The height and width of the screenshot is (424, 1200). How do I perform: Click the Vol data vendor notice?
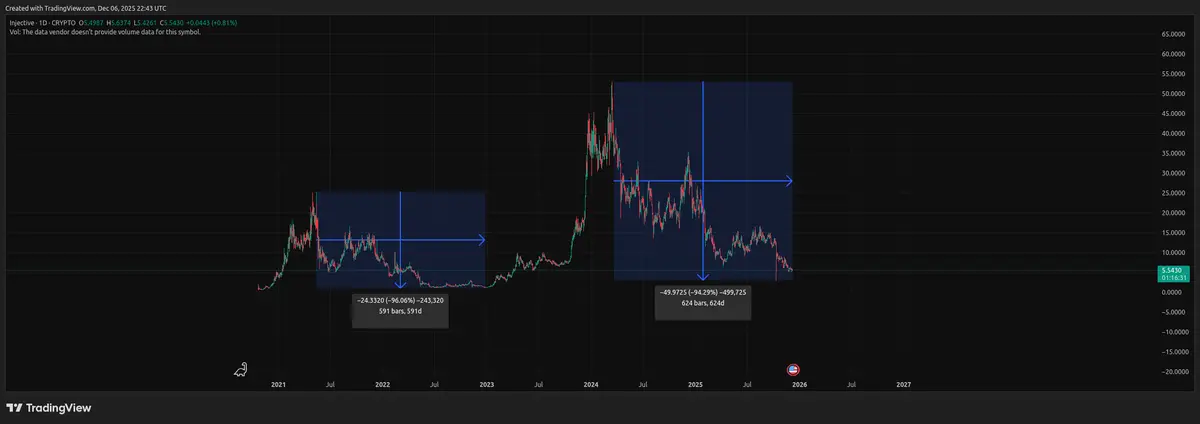[103, 32]
